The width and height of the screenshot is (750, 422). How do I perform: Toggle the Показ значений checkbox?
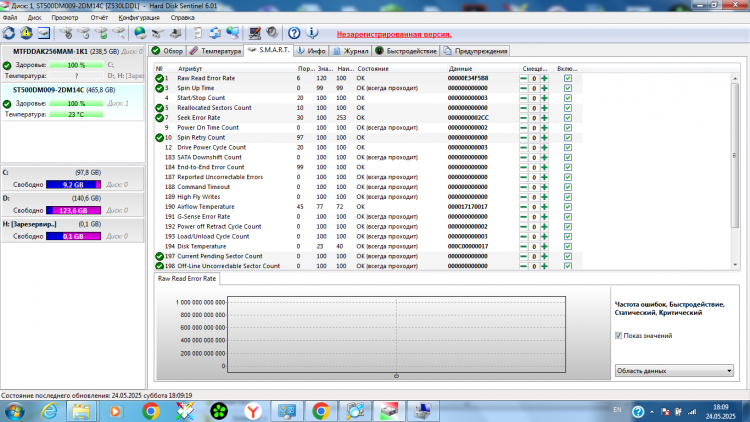click(618, 336)
